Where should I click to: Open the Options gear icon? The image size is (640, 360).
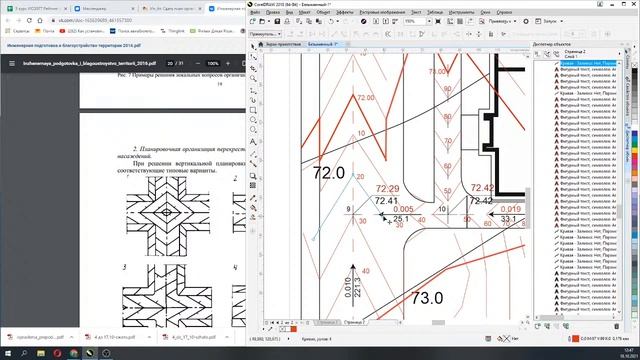526,21
